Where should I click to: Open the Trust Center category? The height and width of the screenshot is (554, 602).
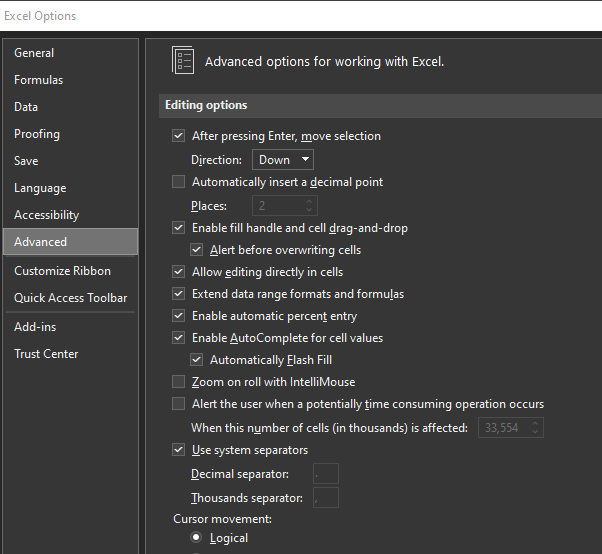click(46, 354)
